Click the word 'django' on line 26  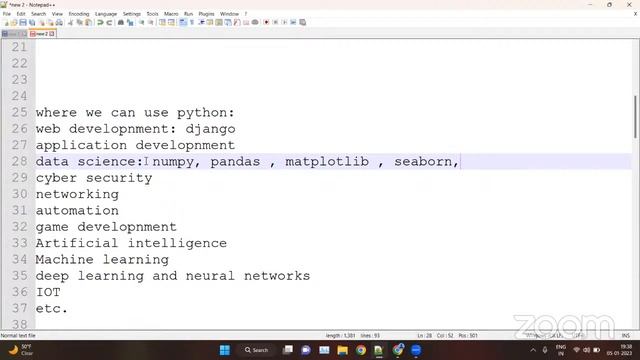coord(211,129)
